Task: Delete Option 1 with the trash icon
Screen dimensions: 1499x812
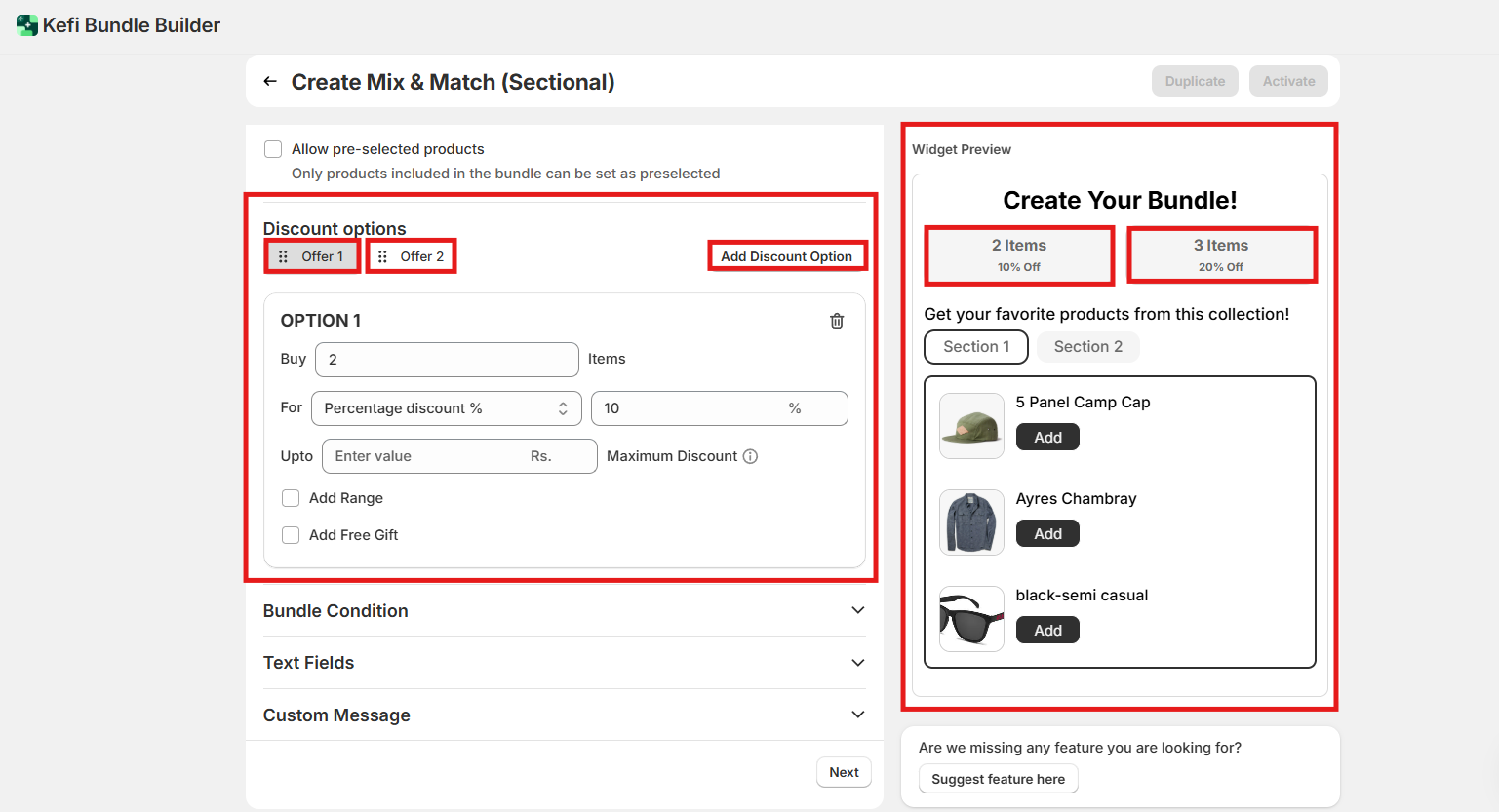Action: tap(836, 321)
